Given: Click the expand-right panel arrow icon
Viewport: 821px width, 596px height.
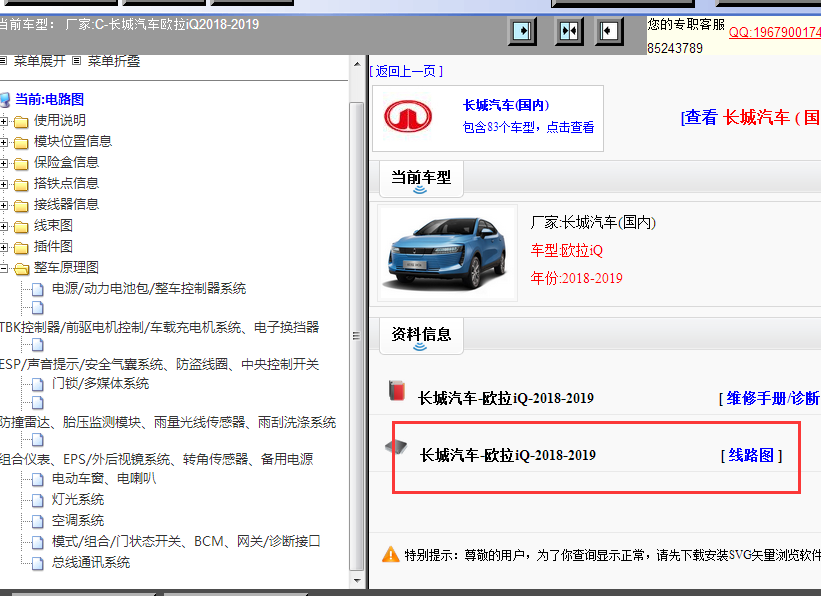Looking at the screenshot, I should (523, 31).
